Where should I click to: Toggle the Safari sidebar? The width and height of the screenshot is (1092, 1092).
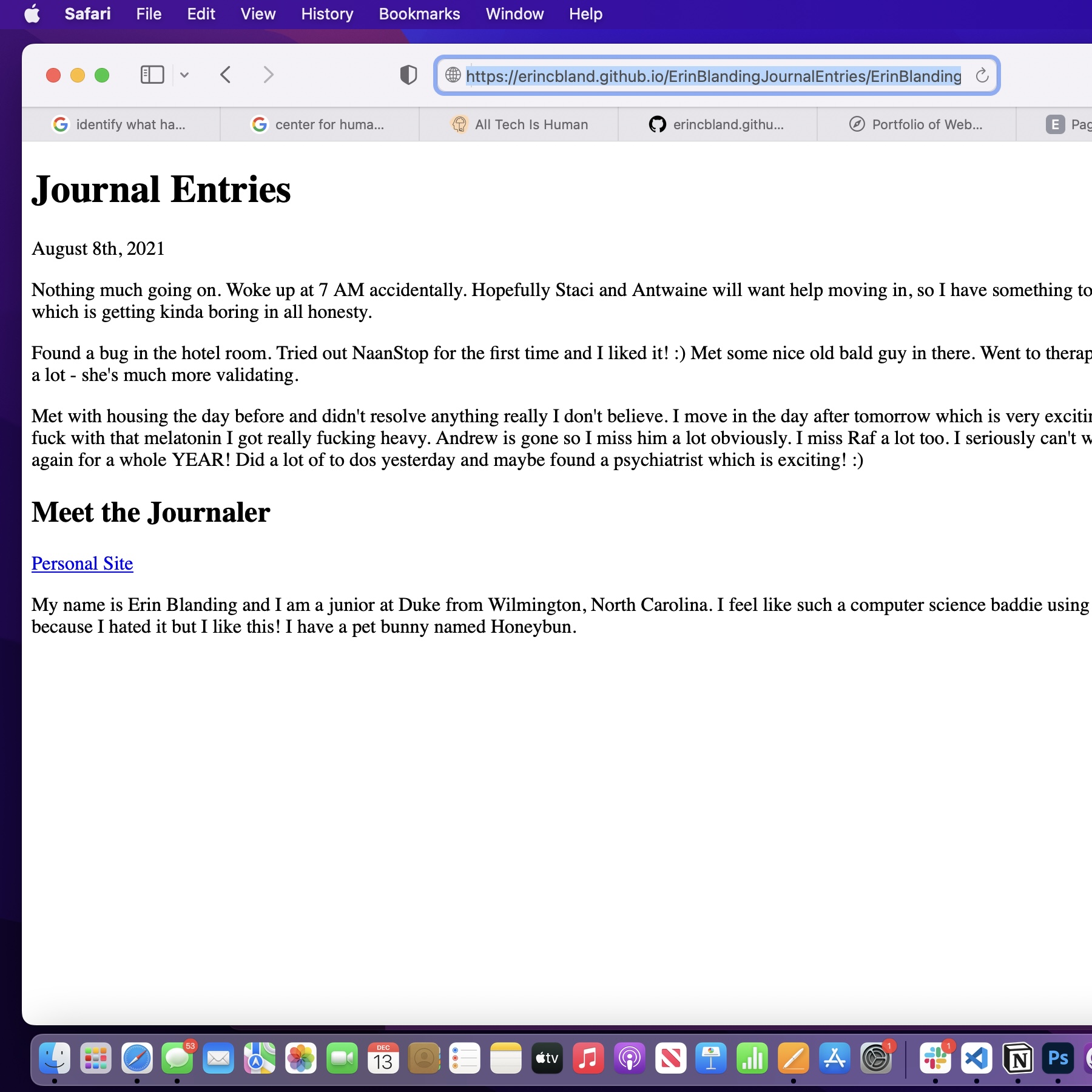[152, 75]
